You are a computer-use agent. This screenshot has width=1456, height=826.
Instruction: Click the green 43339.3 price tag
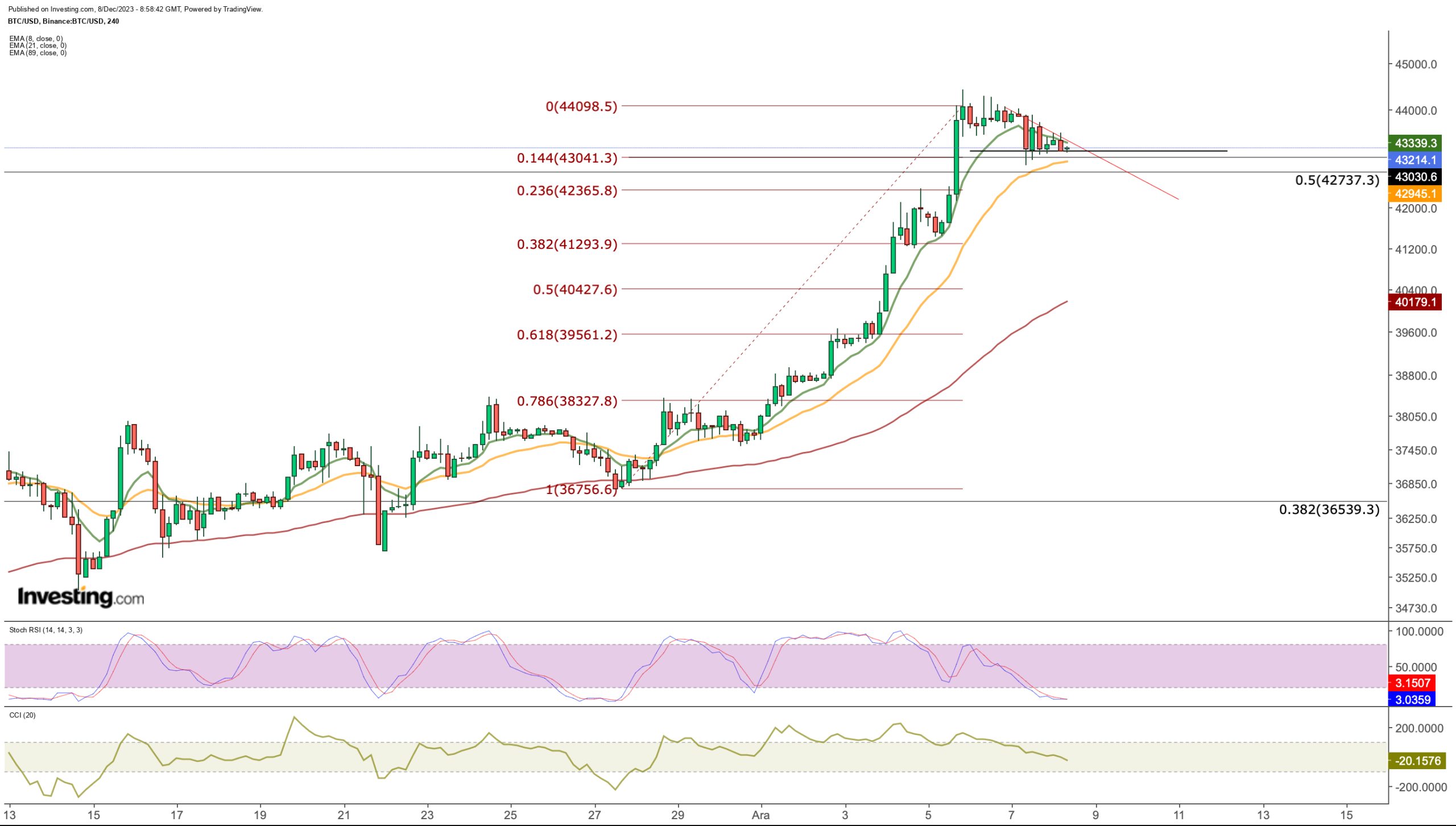pos(1415,143)
